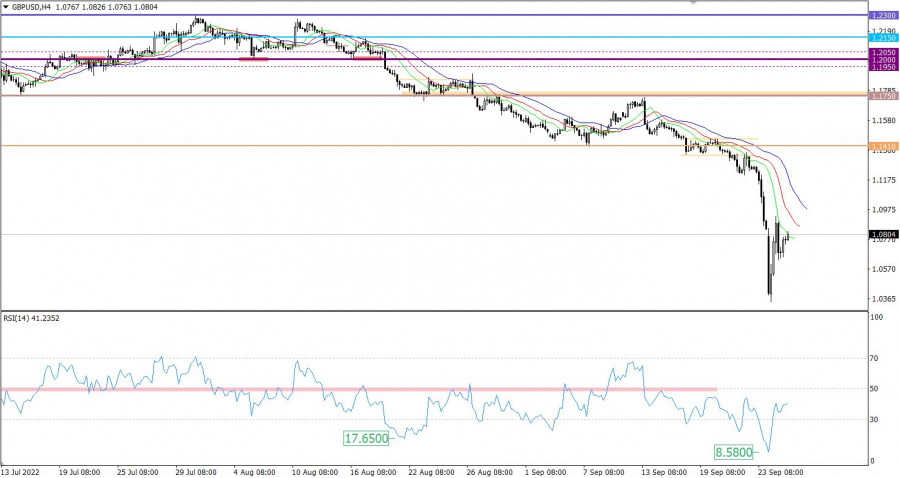Screen dimensions: 900x478
Task: Click the current price 1.0804 marker
Action: click(x=884, y=234)
